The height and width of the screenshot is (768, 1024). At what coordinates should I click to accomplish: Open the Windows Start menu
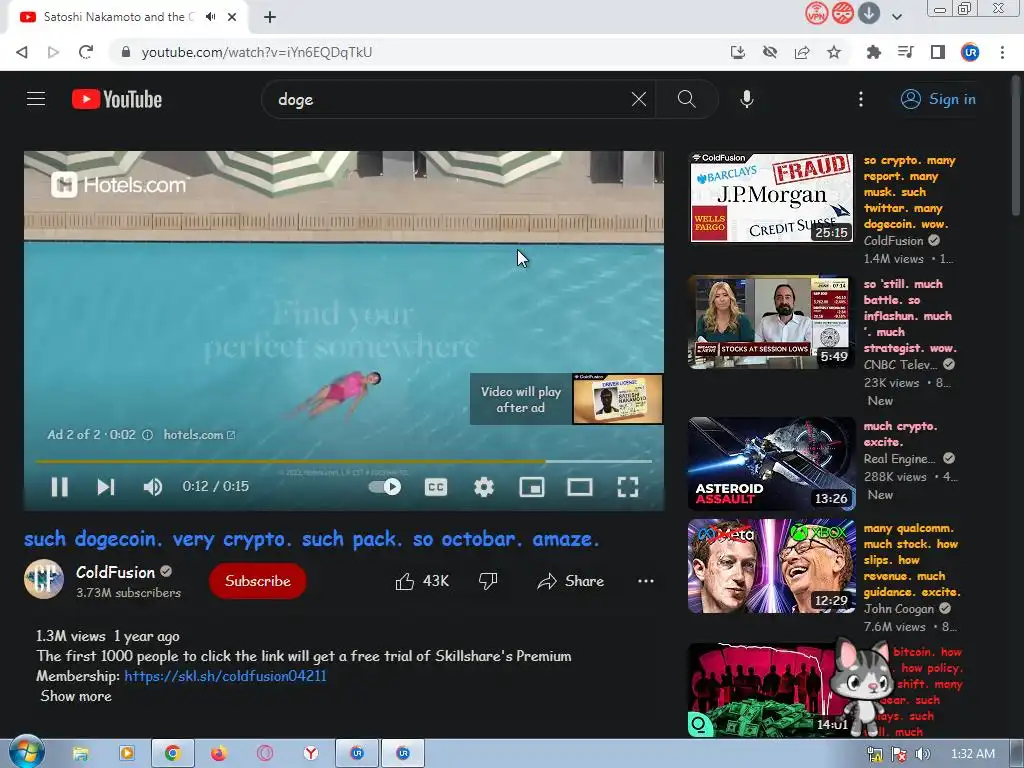[26, 752]
